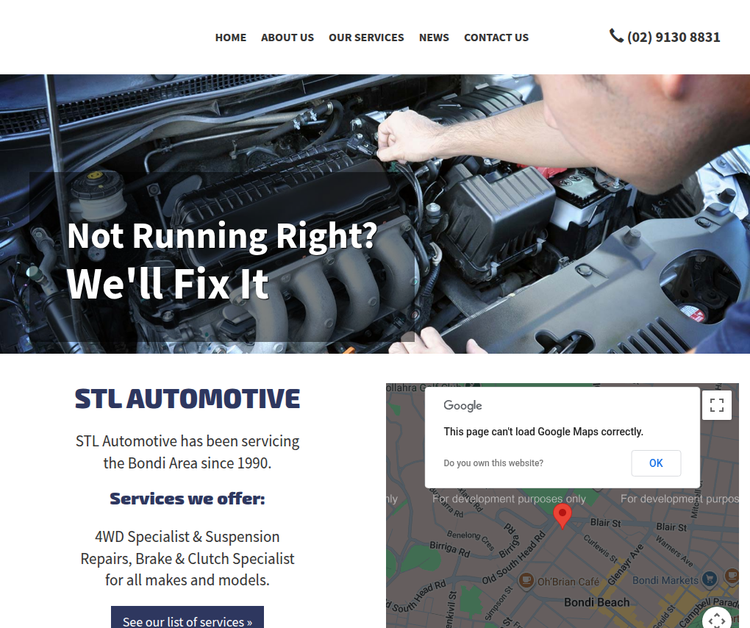Open the HOME menu item
Screen dimensions: 750x628
231,37
